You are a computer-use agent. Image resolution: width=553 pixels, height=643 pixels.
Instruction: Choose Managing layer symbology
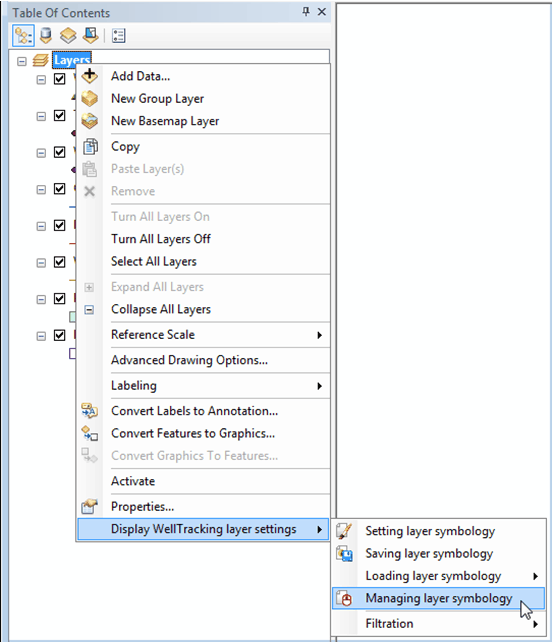(438, 598)
